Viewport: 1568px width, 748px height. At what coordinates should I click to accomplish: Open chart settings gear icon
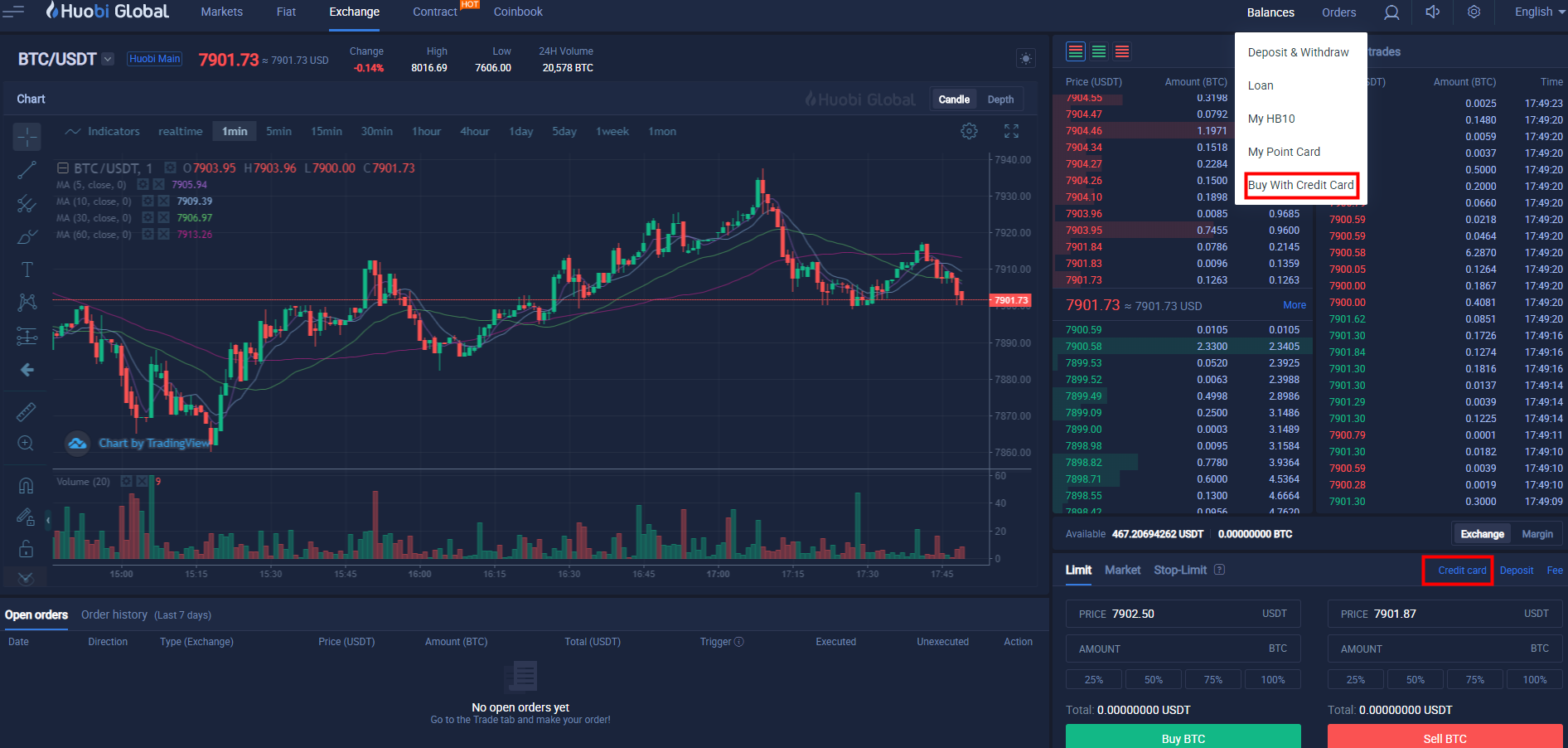969,131
